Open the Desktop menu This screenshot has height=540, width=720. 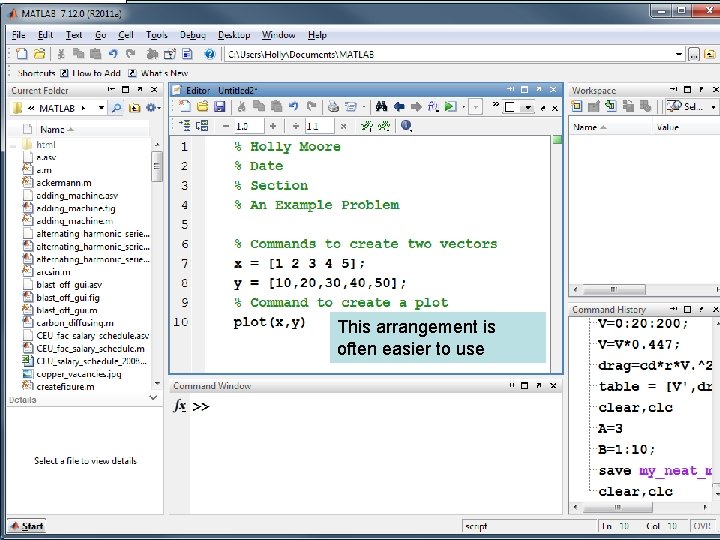[x=234, y=35]
